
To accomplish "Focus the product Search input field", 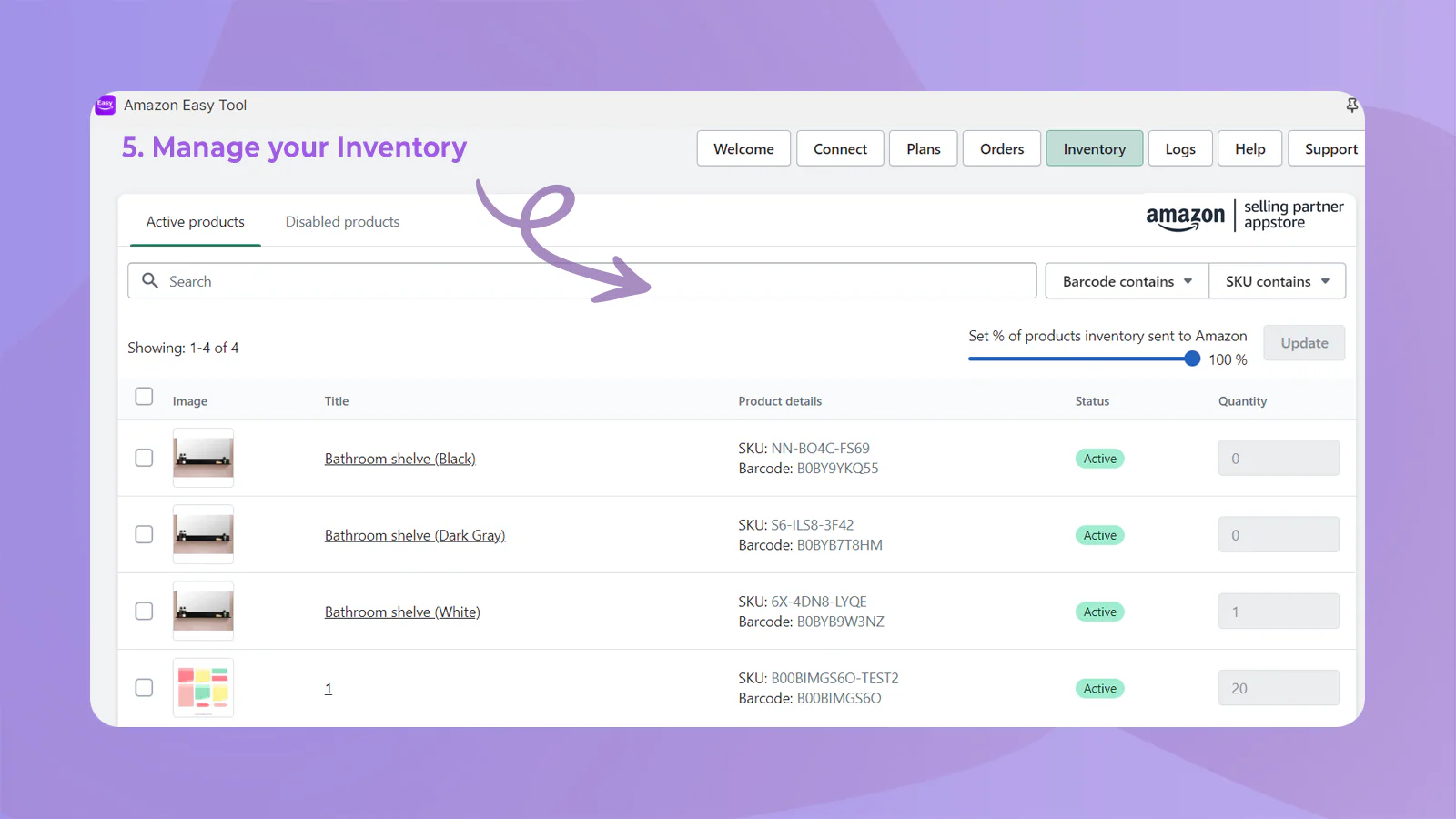I will [591, 281].
